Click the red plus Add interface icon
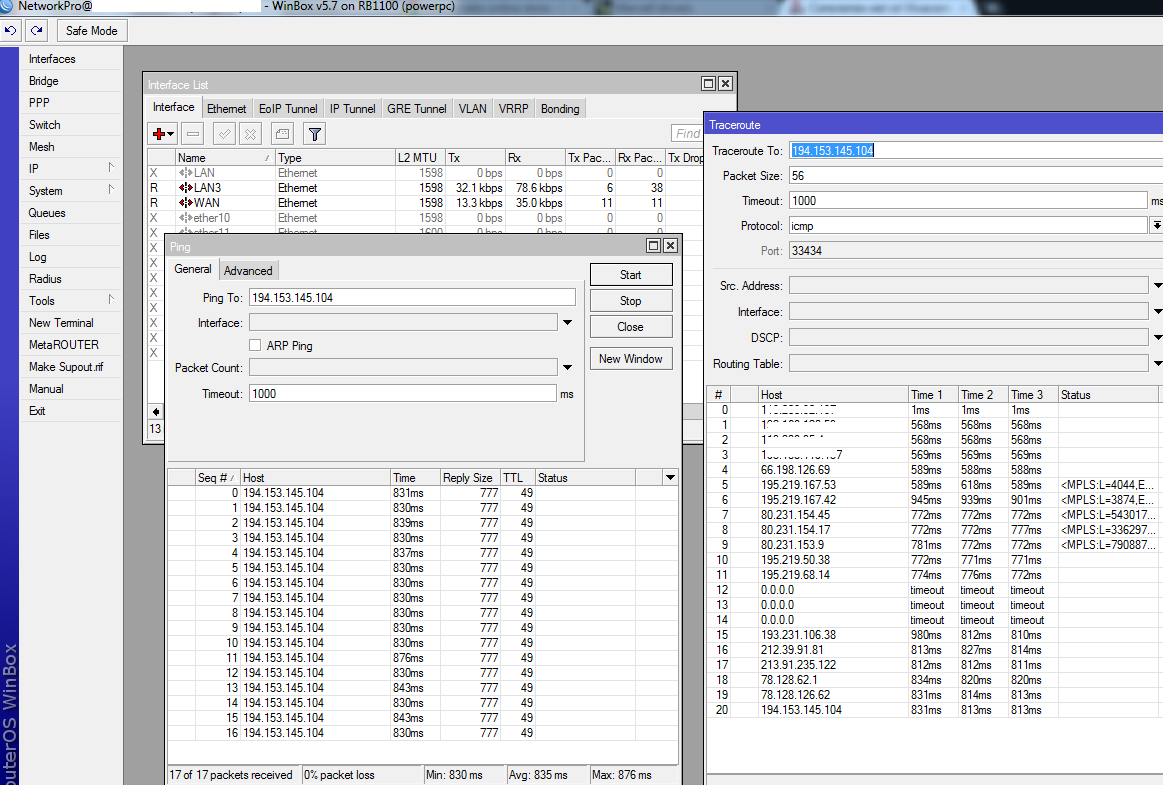 click(x=158, y=134)
